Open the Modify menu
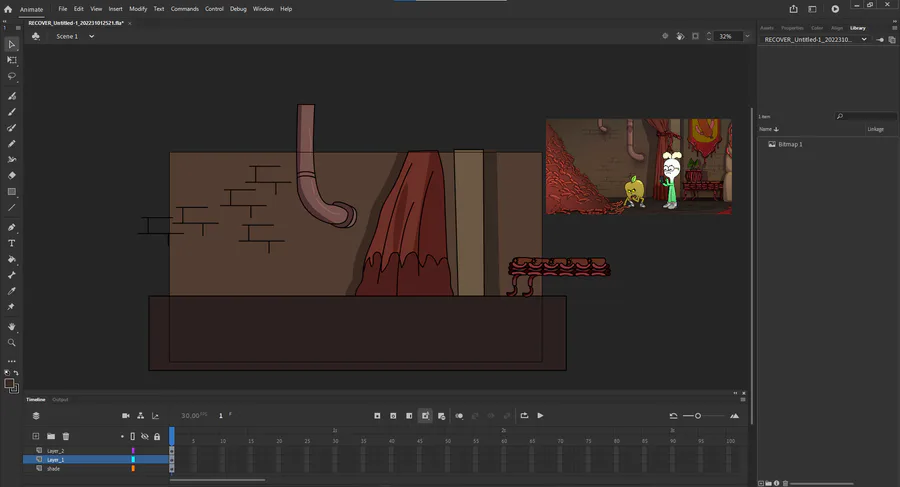Image resolution: width=900 pixels, height=487 pixels. point(138,8)
